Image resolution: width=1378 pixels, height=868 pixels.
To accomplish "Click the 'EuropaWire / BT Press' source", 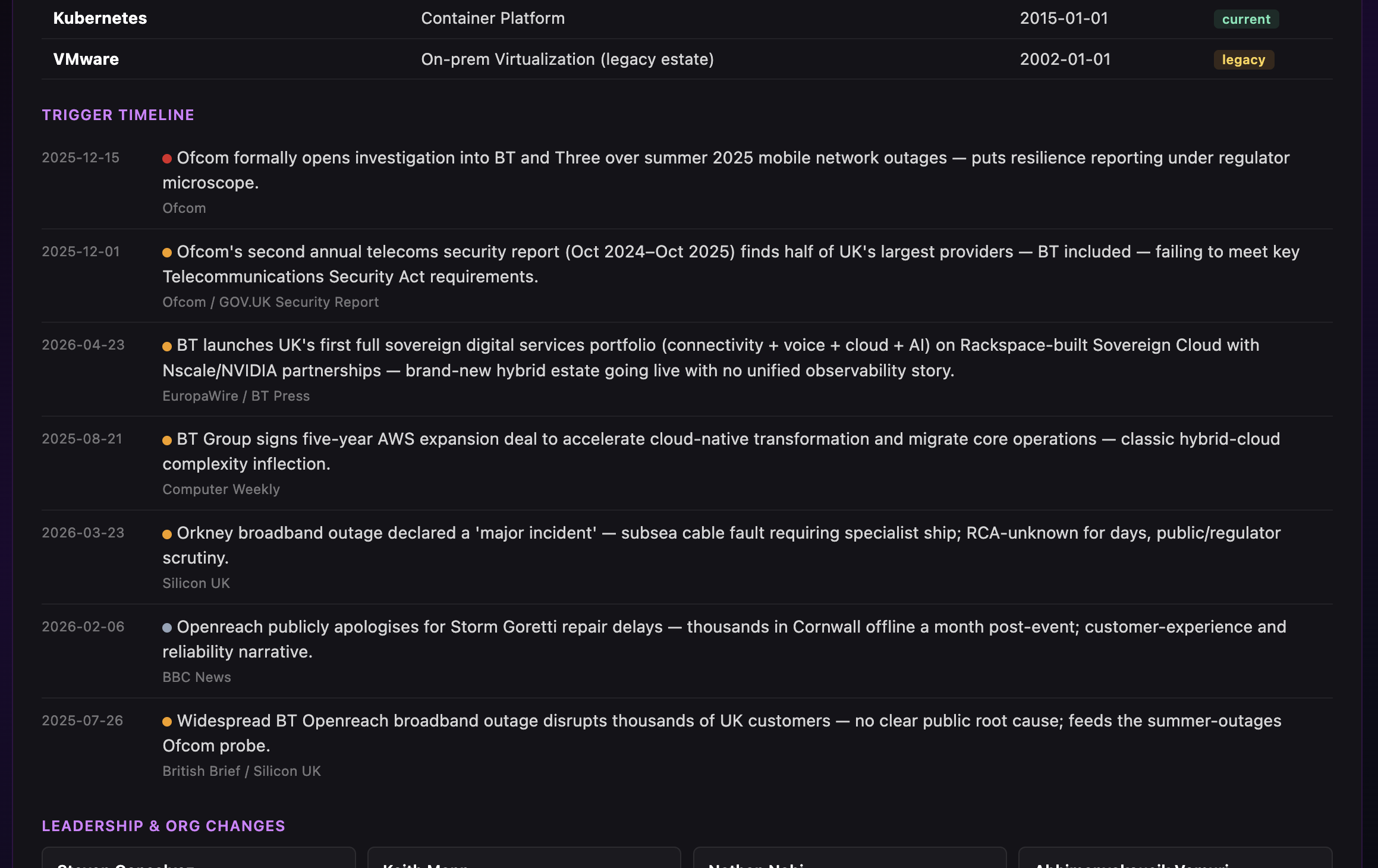I will (236, 396).
